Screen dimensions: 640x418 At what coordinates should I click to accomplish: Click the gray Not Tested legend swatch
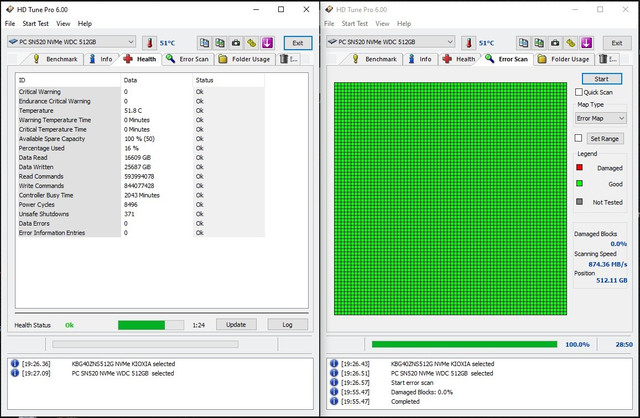(579, 202)
